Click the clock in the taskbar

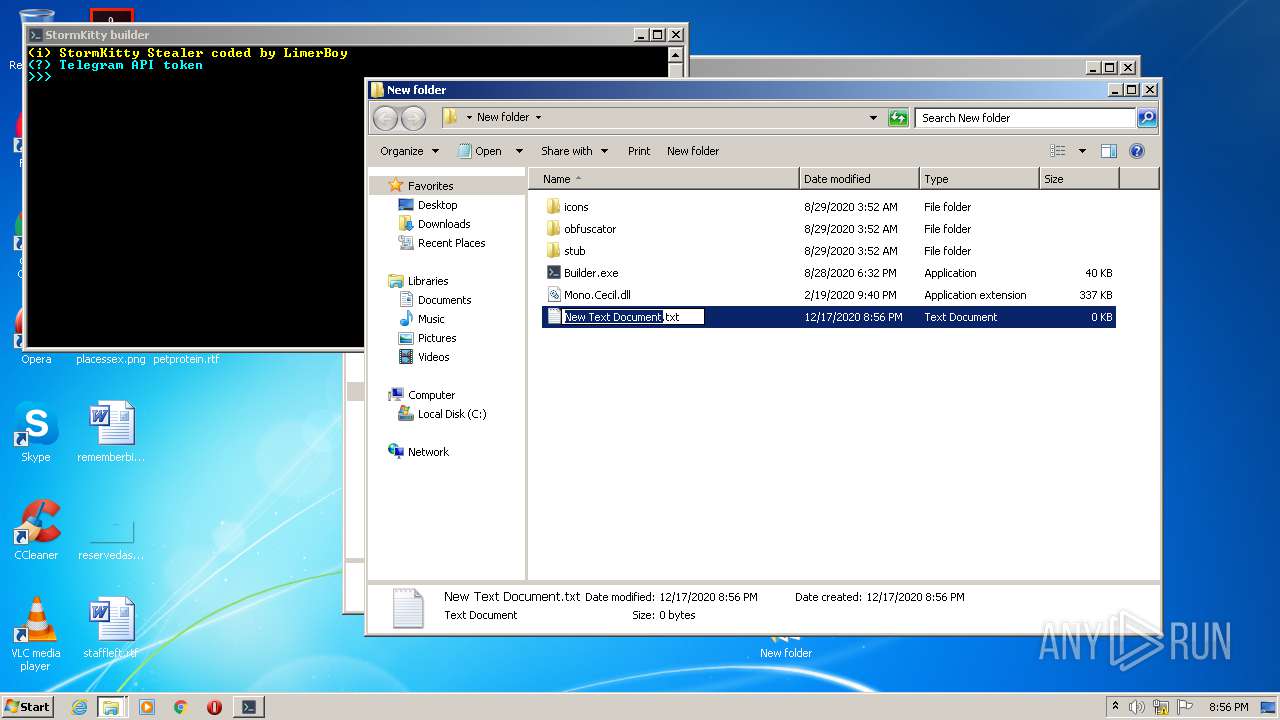(1228, 707)
